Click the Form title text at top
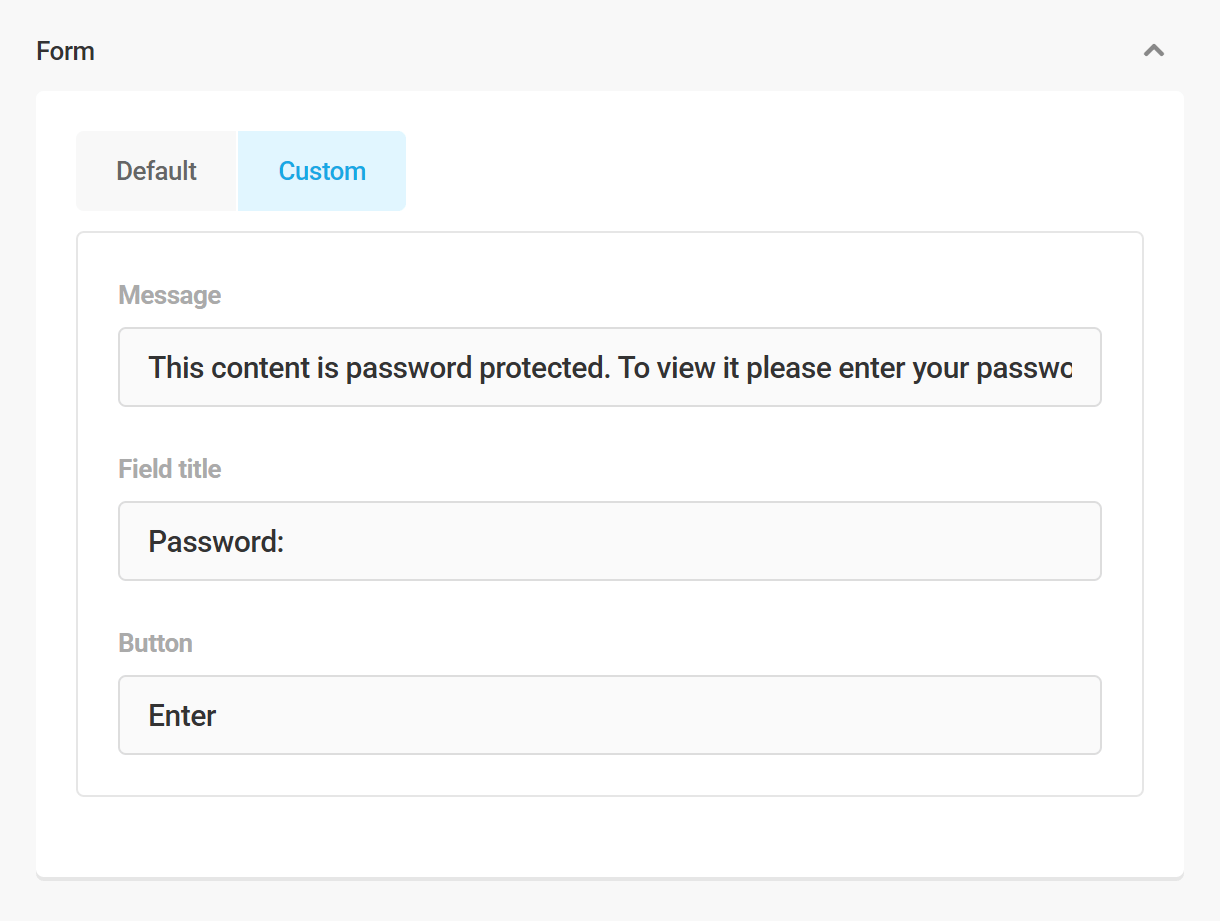 click(x=65, y=50)
